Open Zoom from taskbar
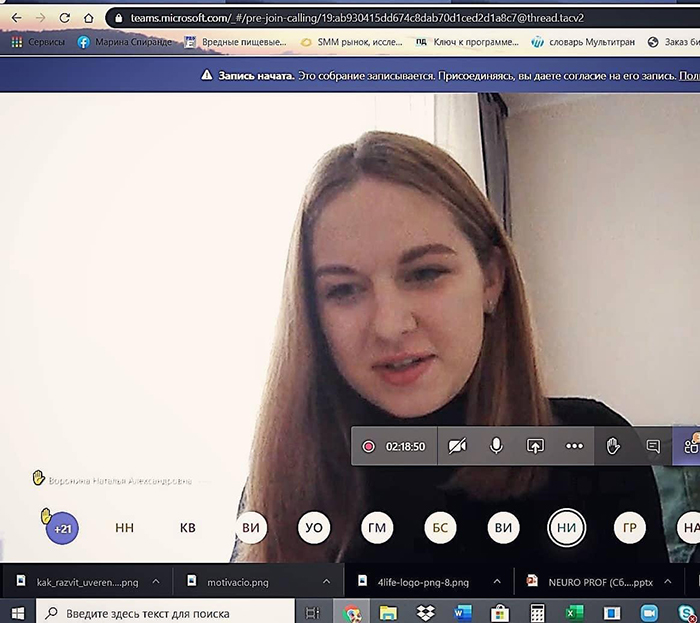The image size is (700, 623). [x=649, y=613]
